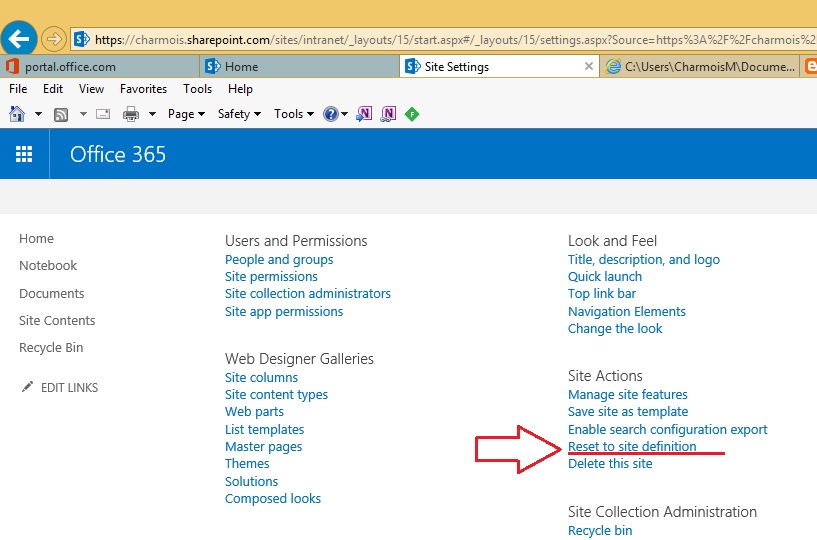Image resolution: width=817 pixels, height=540 pixels.
Task: Switch to the C:\Users\CharmoisM\Docume... tab
Action: click(700, 66)
